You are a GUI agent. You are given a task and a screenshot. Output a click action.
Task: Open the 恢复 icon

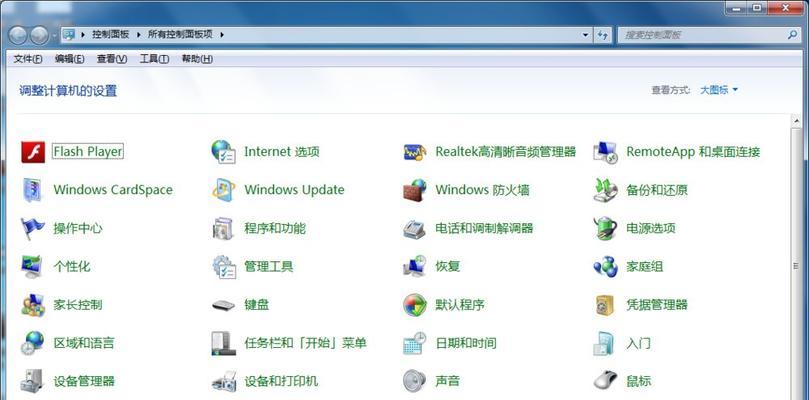[415, 266]
